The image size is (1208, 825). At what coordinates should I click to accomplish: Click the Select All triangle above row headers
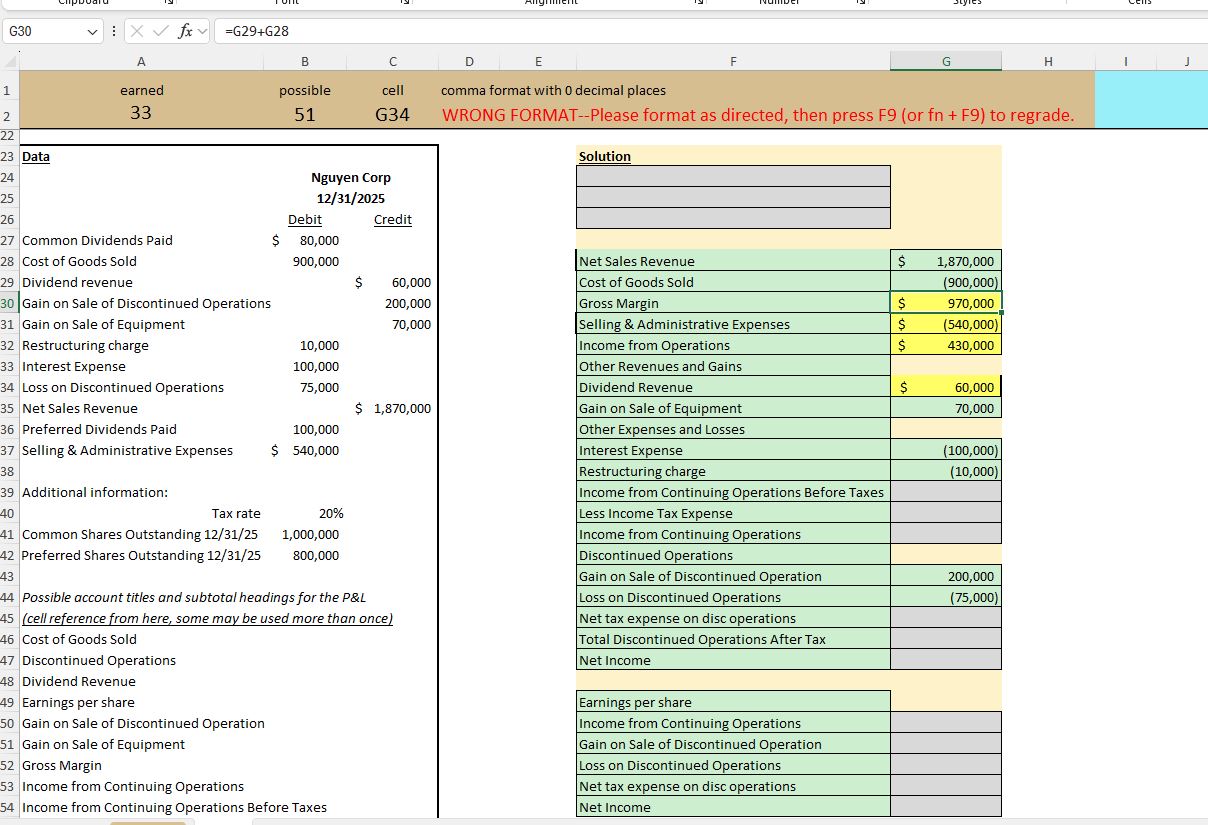pyautogui.click(x=8, y=60)
